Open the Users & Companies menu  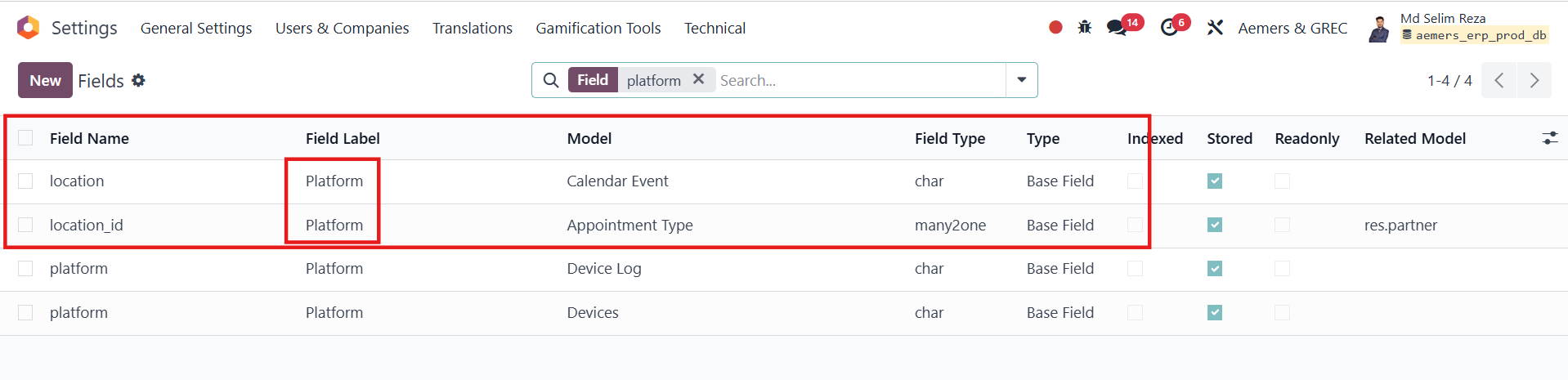point(342,28)
